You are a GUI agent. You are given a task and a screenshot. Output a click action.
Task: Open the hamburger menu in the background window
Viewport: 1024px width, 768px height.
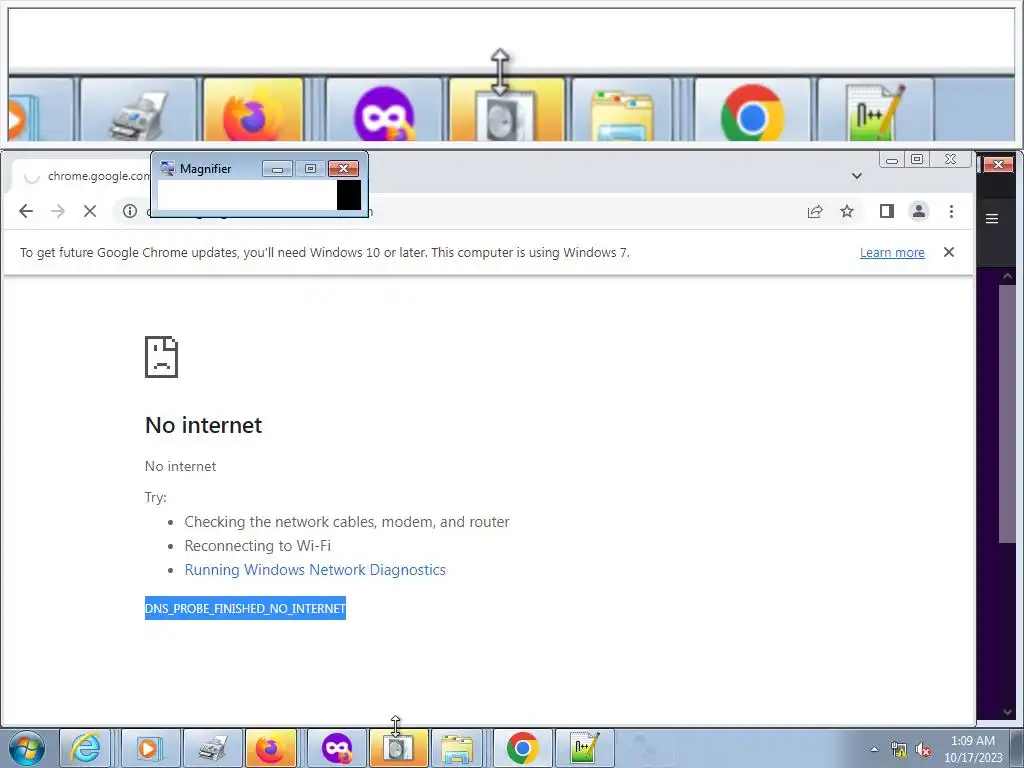(992, 219)
